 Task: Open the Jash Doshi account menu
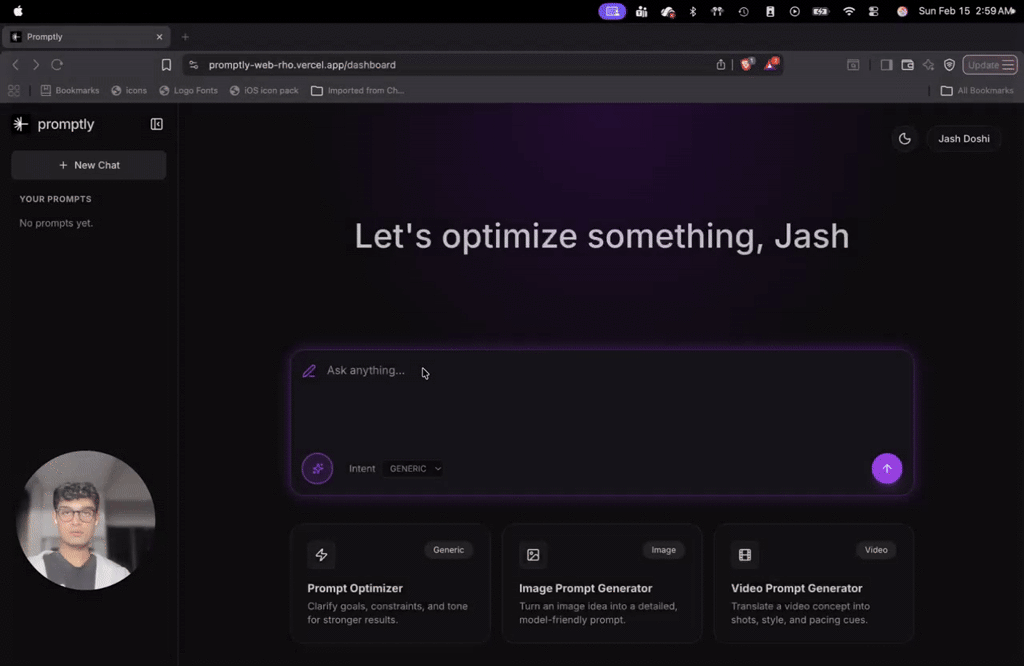tap(963, 139)
